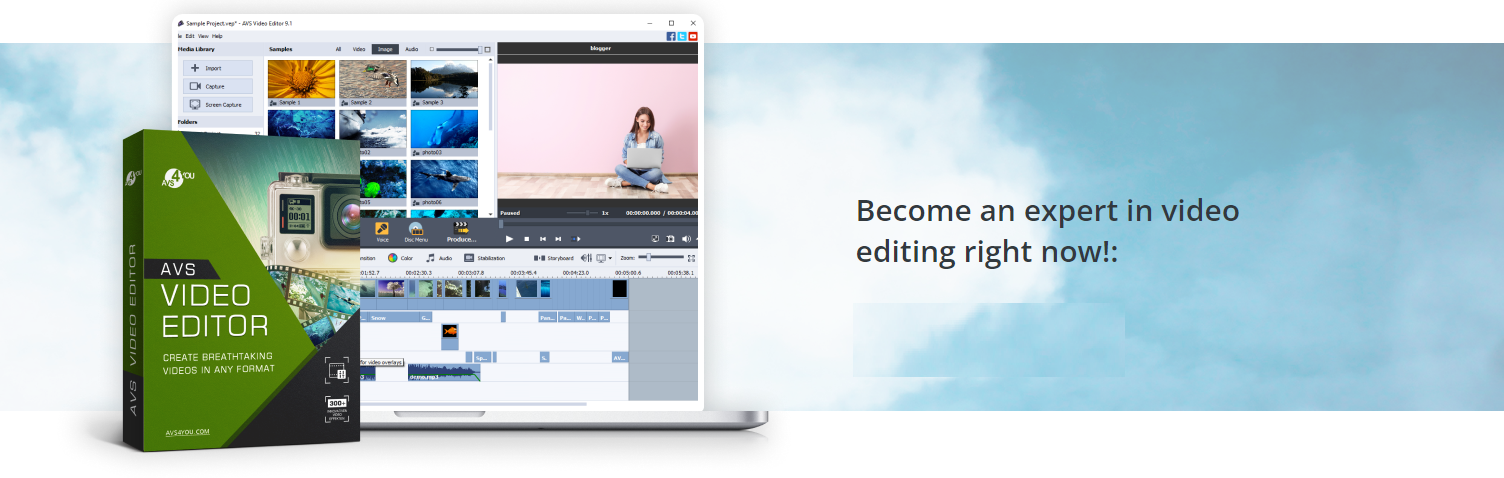Adjust the timeline Zoom slider
Viewport: 1504px width, 478px height.
click(x=661, y=257)
